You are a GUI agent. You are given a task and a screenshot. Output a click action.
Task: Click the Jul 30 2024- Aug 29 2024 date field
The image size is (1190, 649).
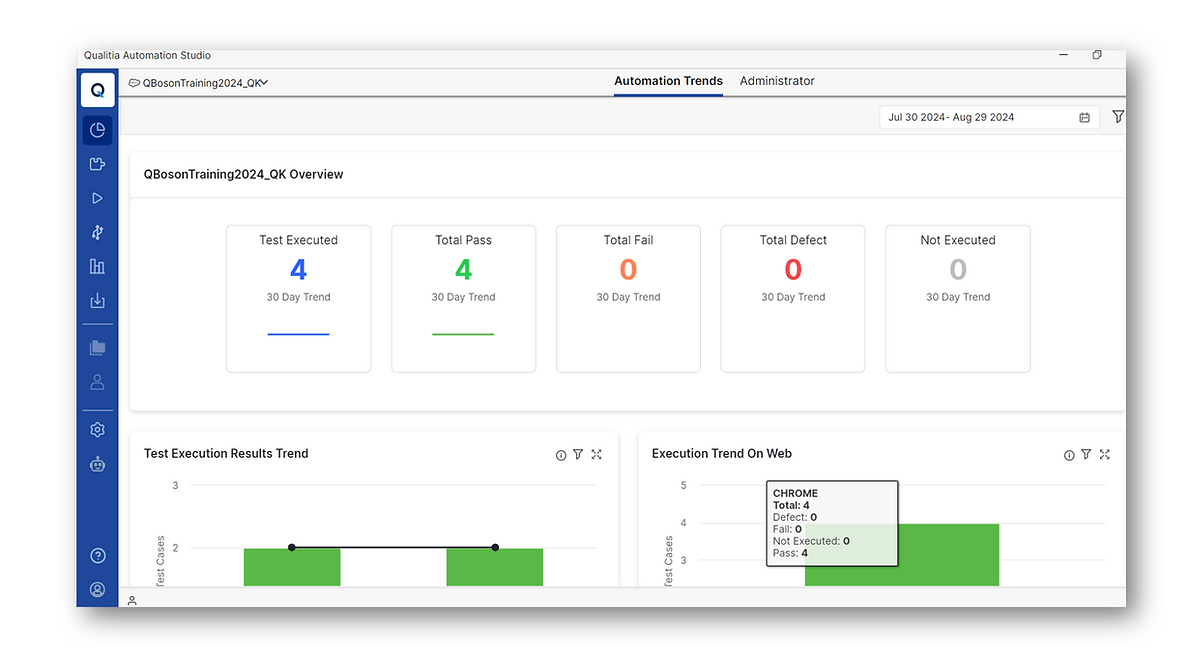point(989,118)
